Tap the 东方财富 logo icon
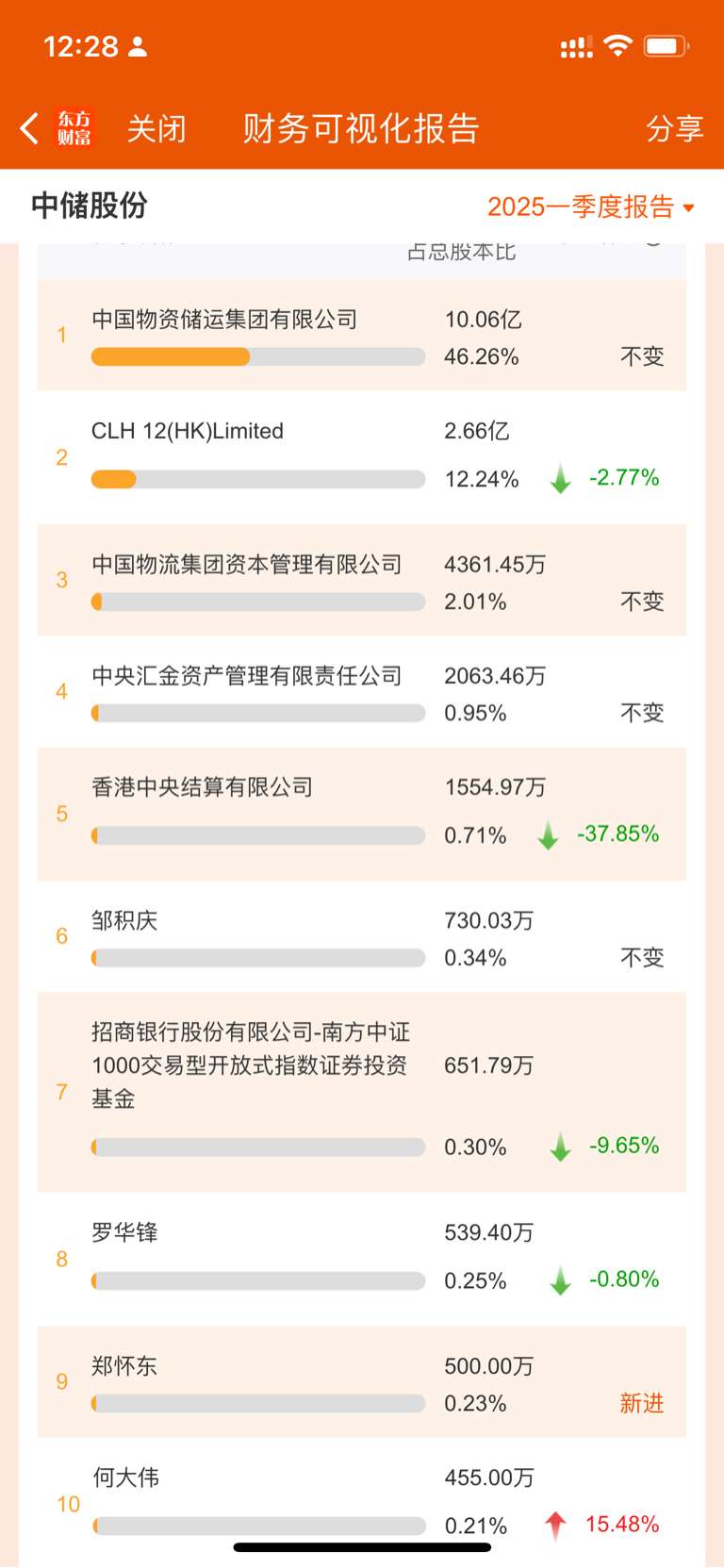The image size is (724, 1568). tap(74, 128)
